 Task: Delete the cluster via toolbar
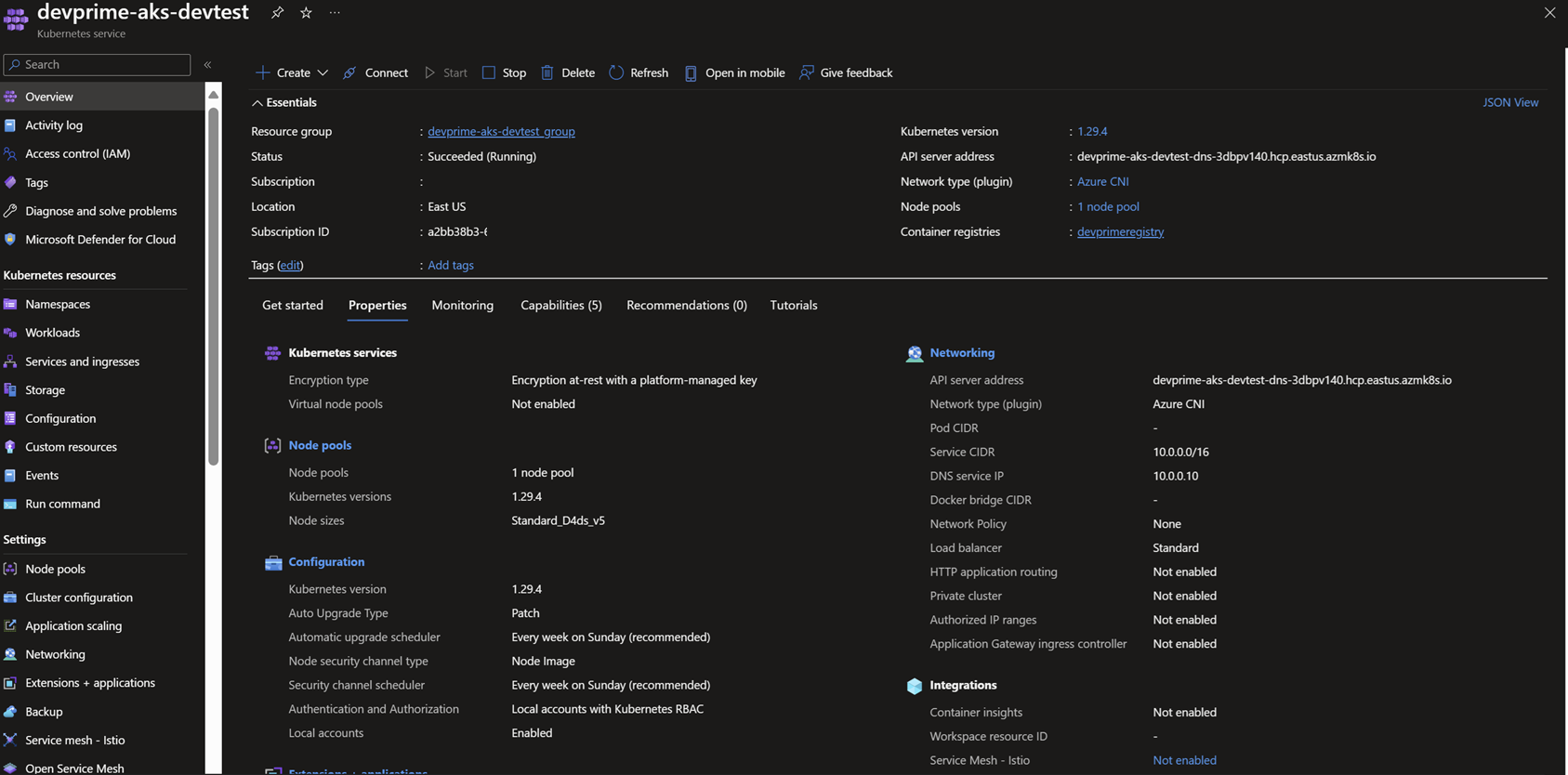pyautogui.click(x=568, y=72)
